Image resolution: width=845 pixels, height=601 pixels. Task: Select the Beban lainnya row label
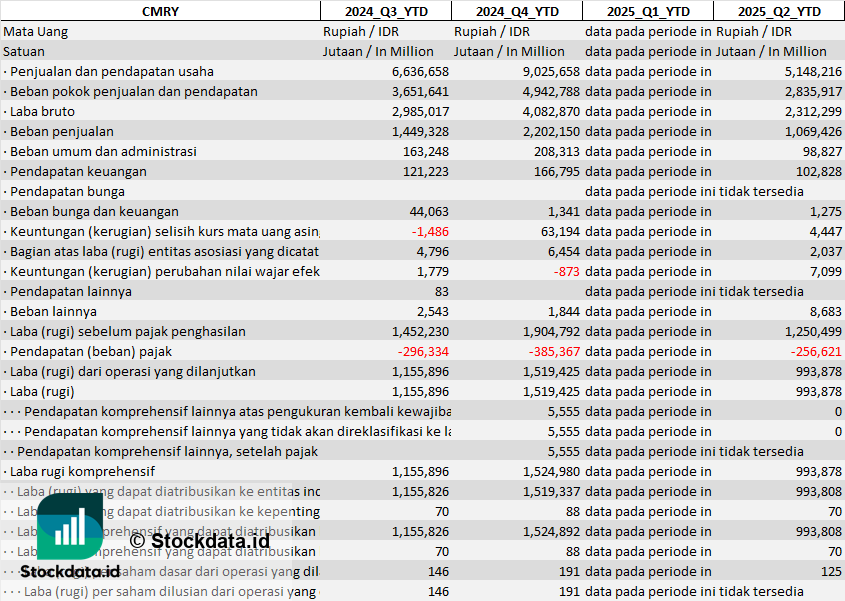pyautogui.click(x=50, y=311)
